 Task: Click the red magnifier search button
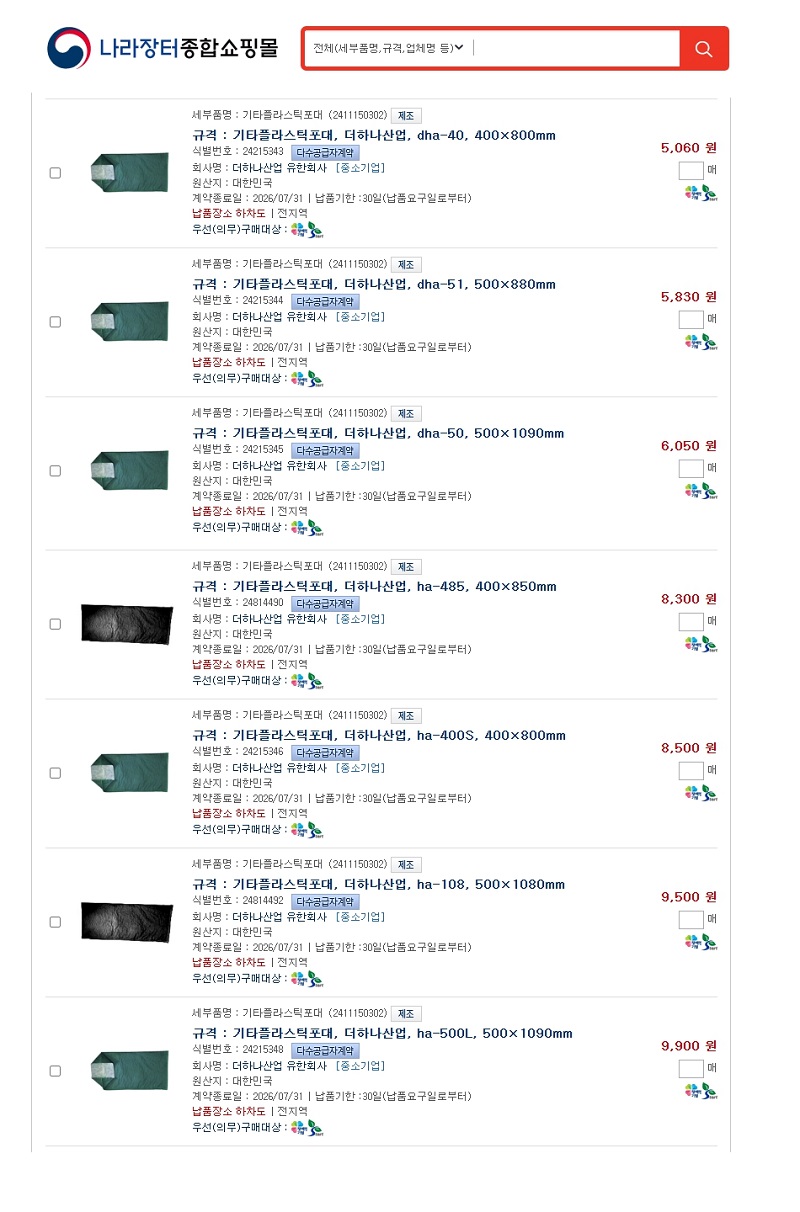point(703,49)
